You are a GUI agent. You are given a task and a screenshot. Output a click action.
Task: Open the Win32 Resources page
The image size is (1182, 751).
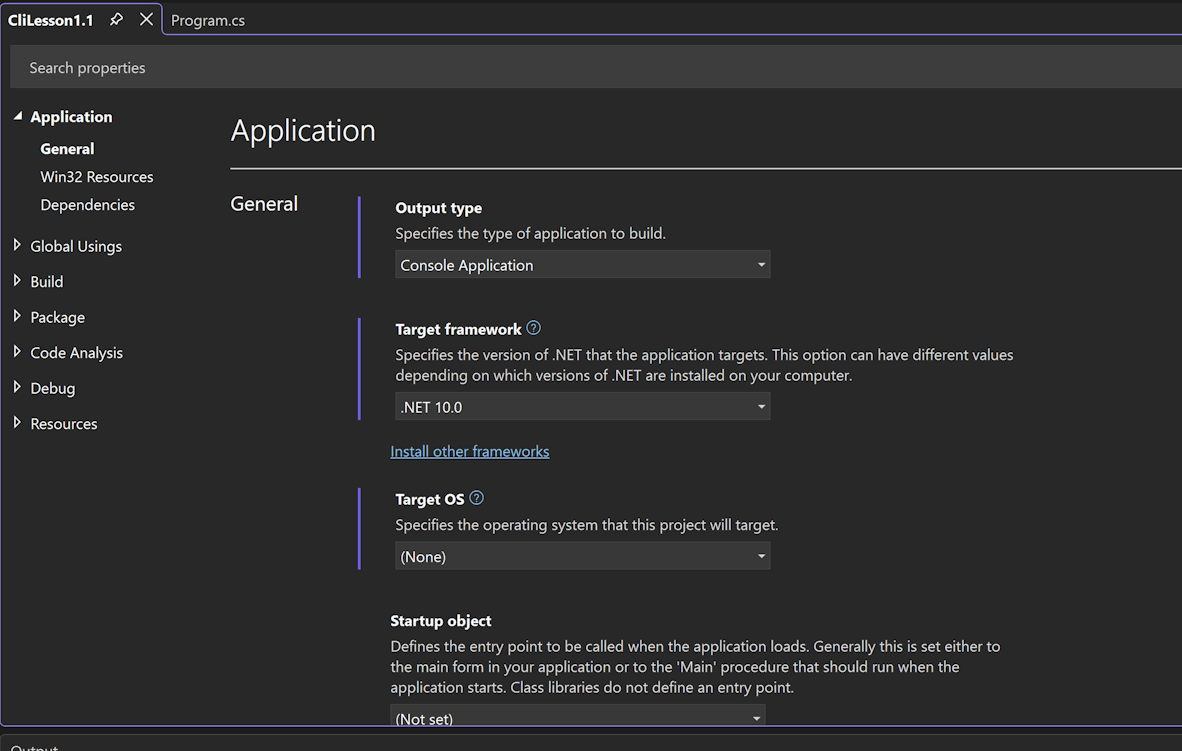(97, 177)
